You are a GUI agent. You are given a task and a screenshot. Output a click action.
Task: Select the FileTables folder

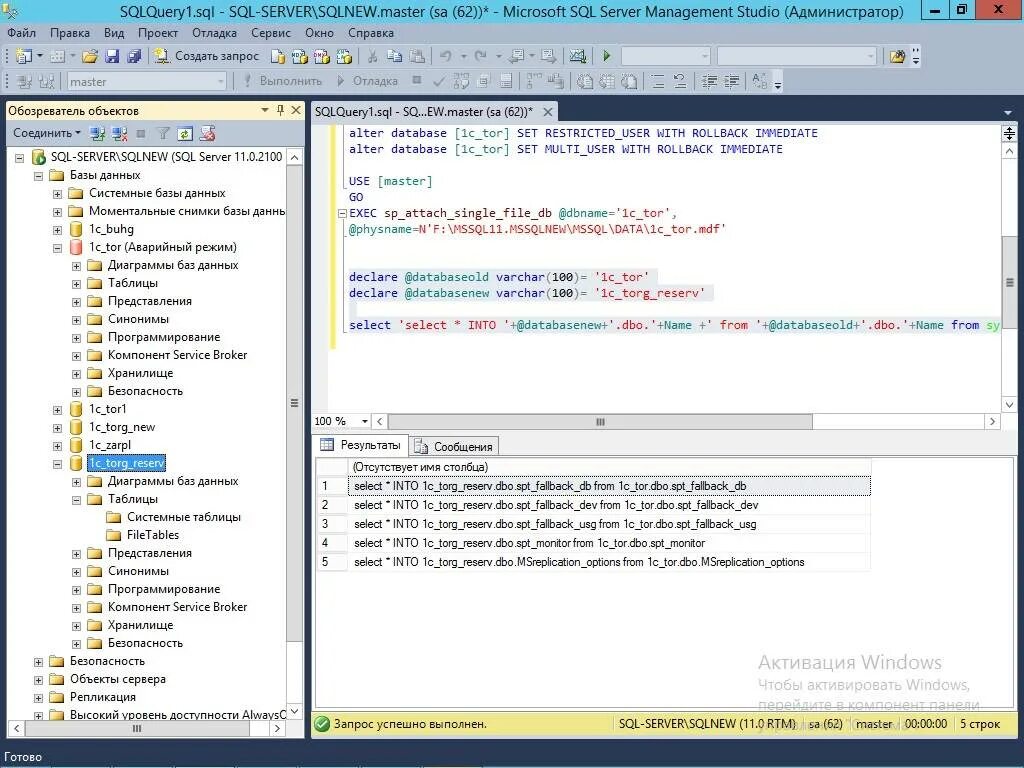pyautogui.click(x=153, y=535)
